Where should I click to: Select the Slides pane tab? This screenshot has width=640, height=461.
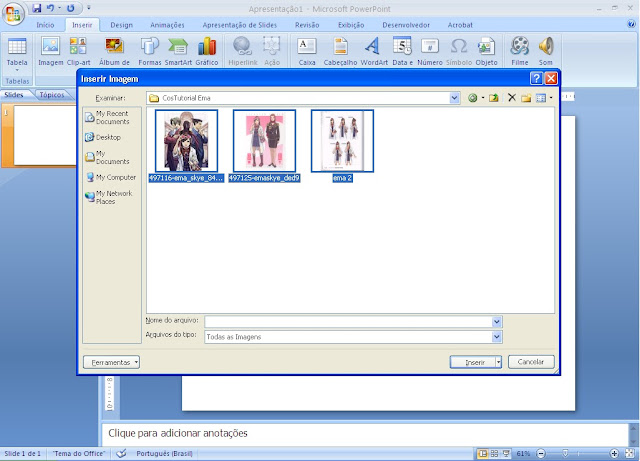(14, 95)
